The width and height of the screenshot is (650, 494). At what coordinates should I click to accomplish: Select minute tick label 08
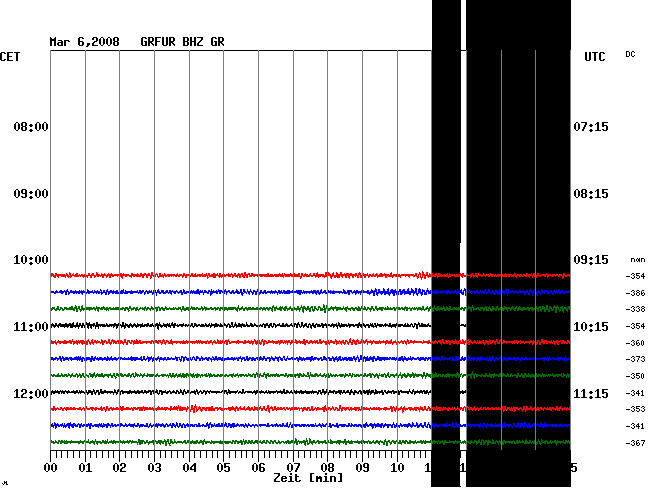(327, 468)
